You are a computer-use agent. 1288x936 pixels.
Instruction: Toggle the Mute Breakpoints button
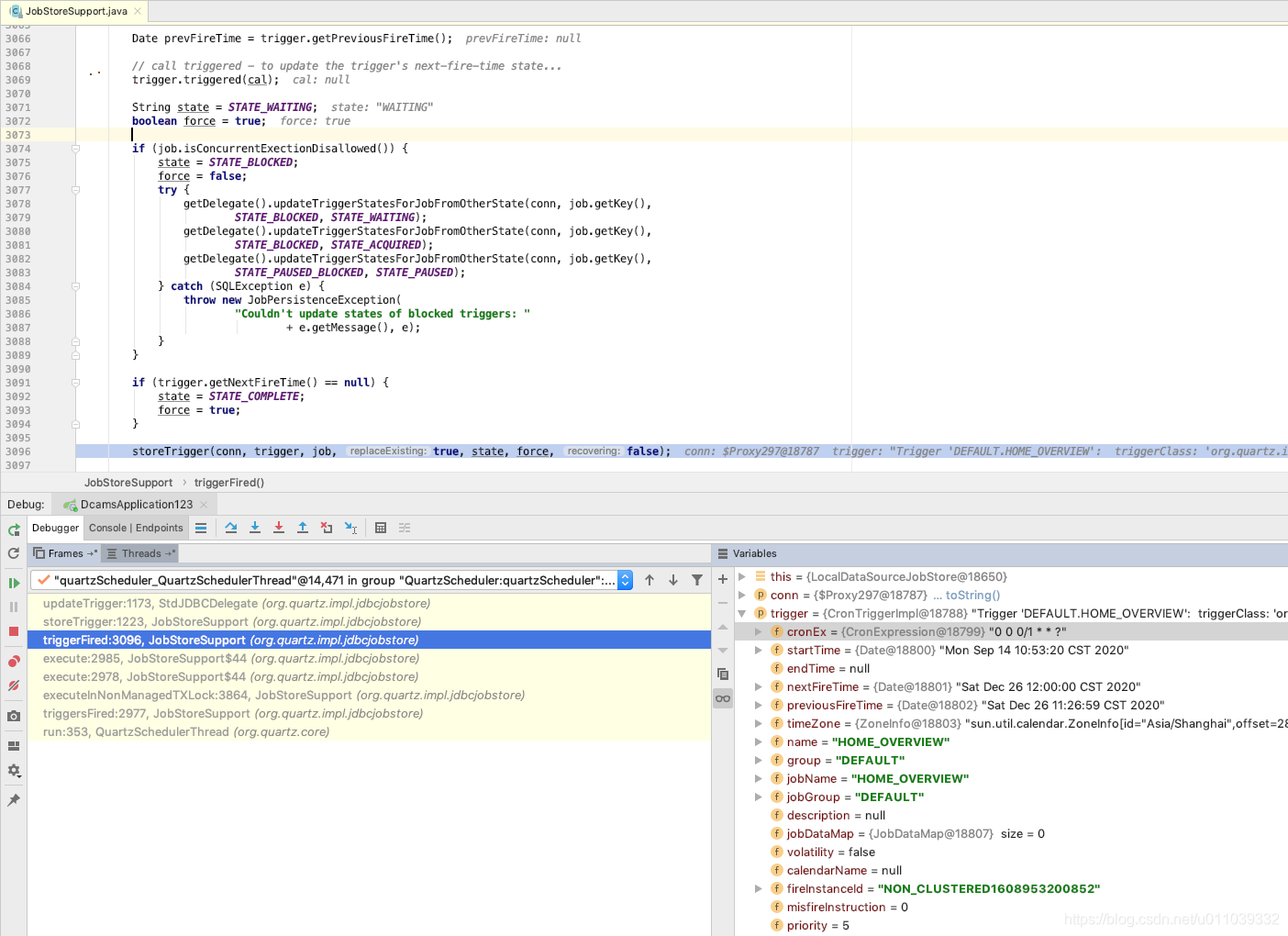click(x=14, y=685)
